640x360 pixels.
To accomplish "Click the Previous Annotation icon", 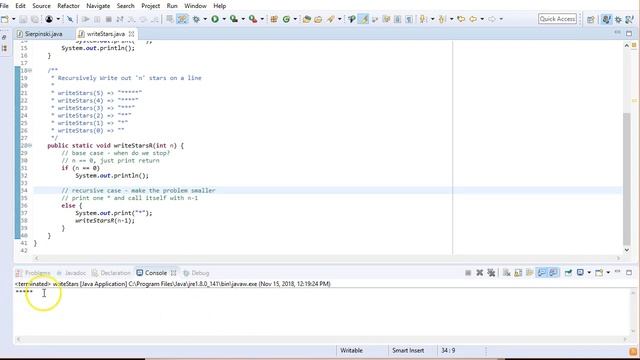I will click(x=442, y=19).
